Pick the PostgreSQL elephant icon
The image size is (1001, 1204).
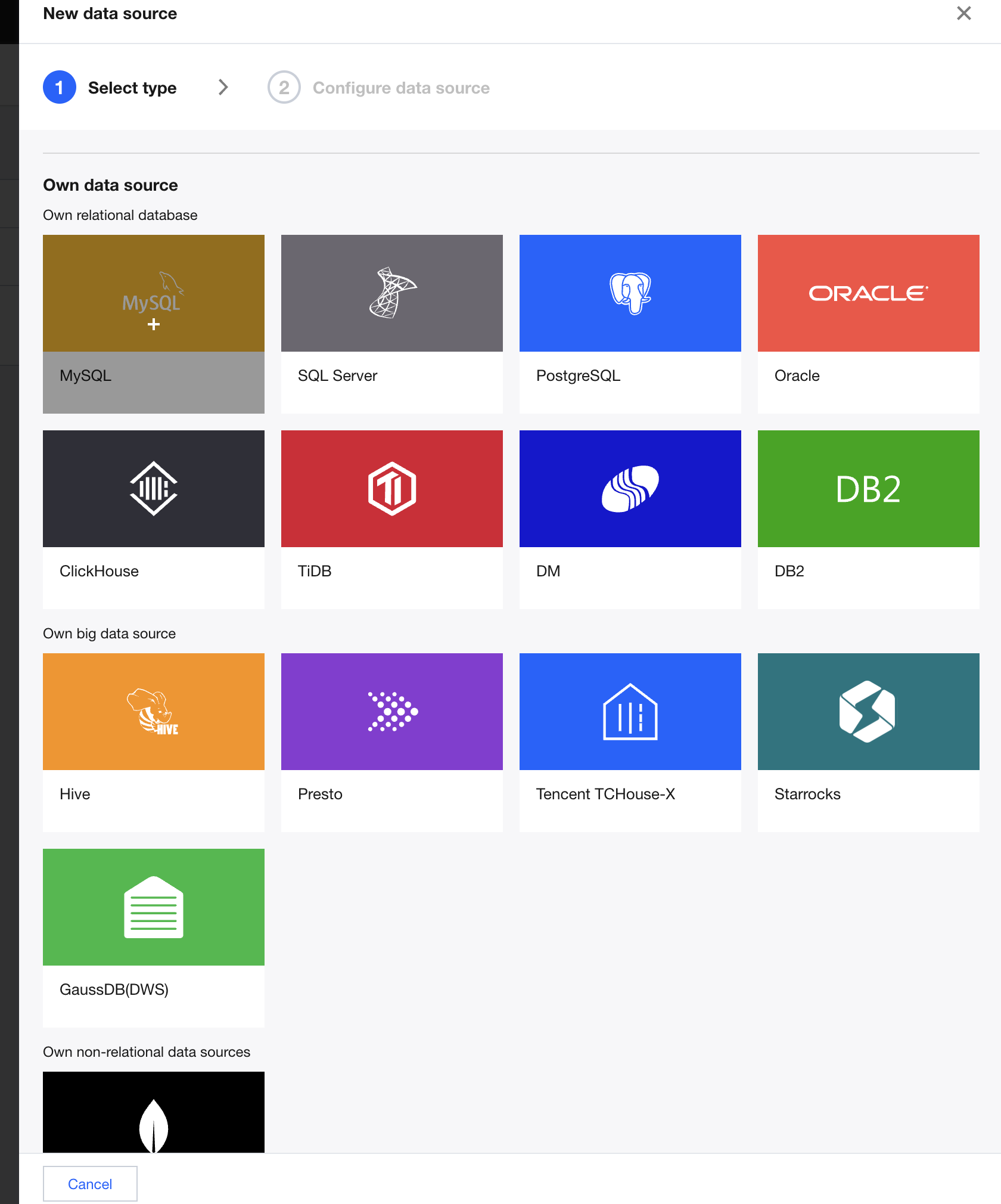pos(630,293)
